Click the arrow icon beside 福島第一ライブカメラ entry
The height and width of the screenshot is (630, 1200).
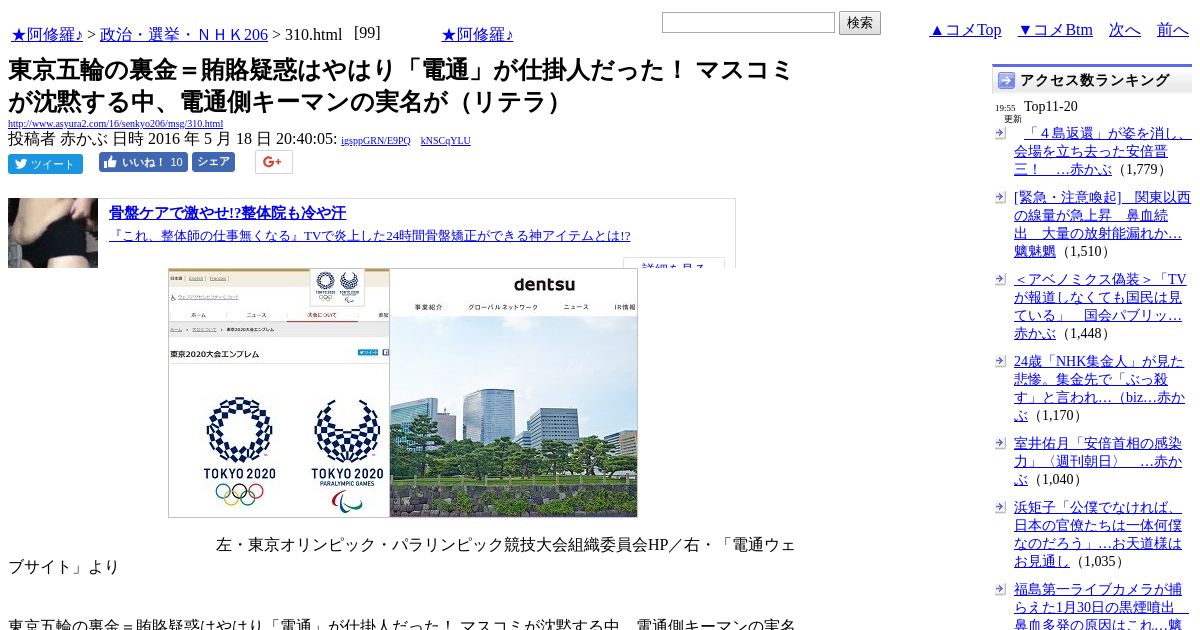pyautogui.click(x=1000, y=590)
